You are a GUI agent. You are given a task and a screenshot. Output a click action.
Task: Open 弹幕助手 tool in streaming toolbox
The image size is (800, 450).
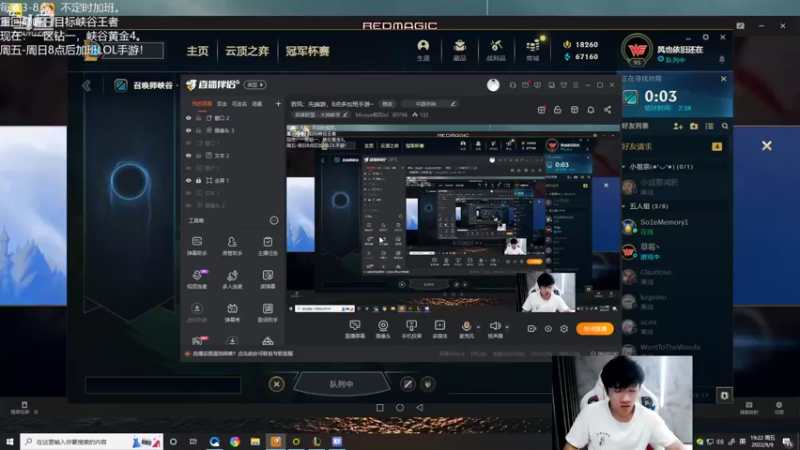click(197, 245)
